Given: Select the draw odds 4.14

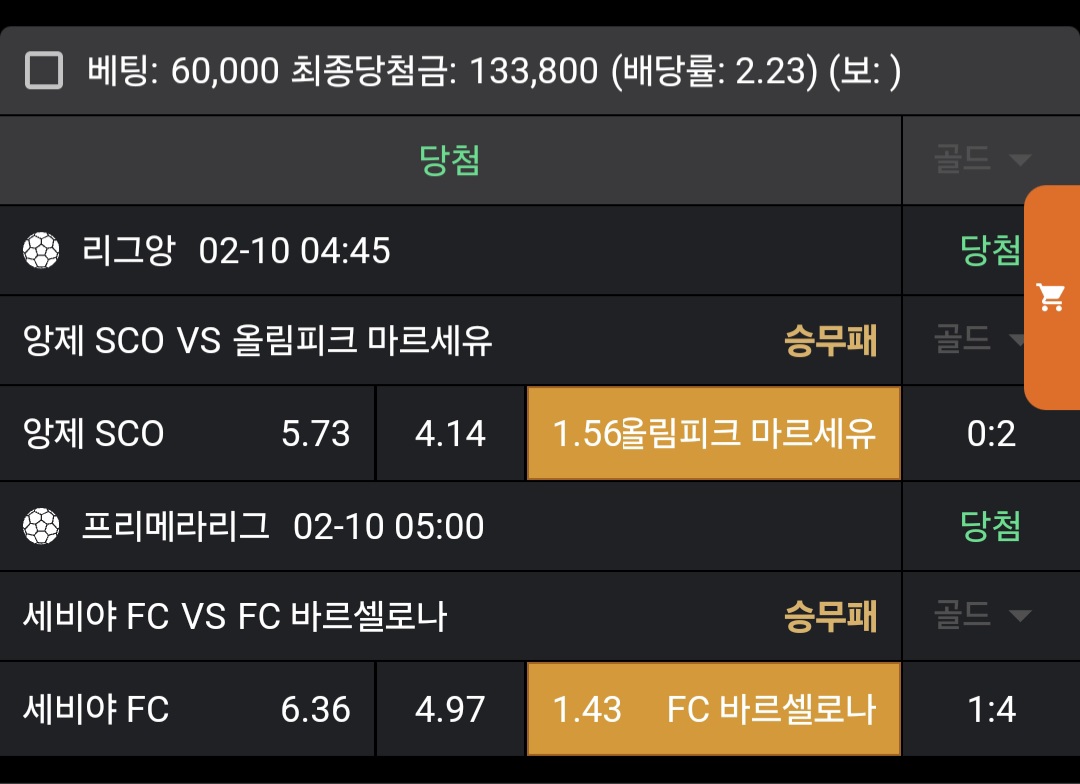Looking at the screenshot, I should click(450, 434).
